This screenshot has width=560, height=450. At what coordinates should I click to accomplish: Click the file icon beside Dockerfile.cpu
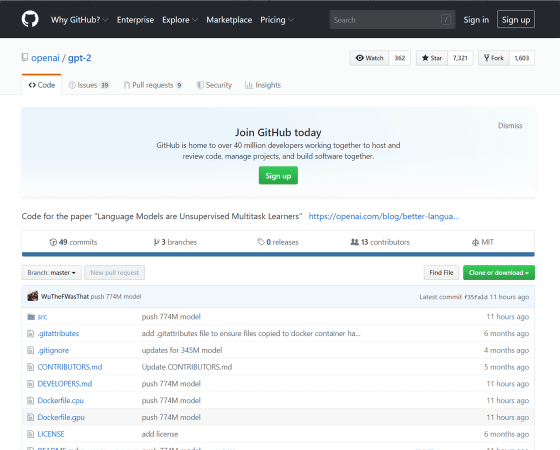pos(31,401)
